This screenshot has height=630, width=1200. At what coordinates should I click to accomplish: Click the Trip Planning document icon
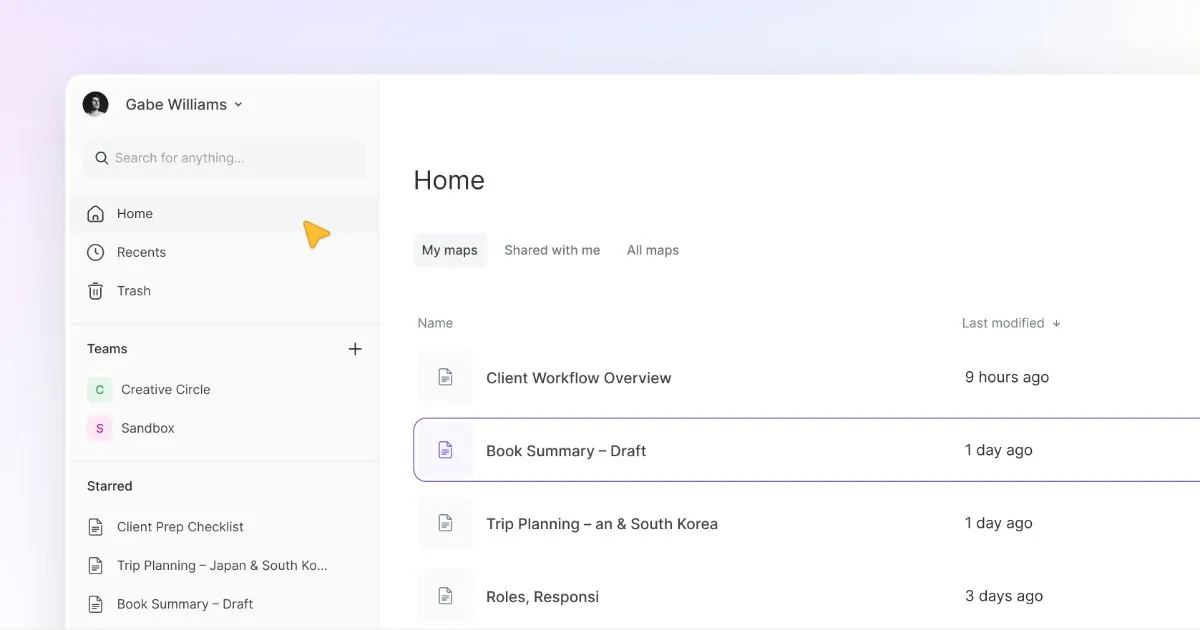click(444, 522)
